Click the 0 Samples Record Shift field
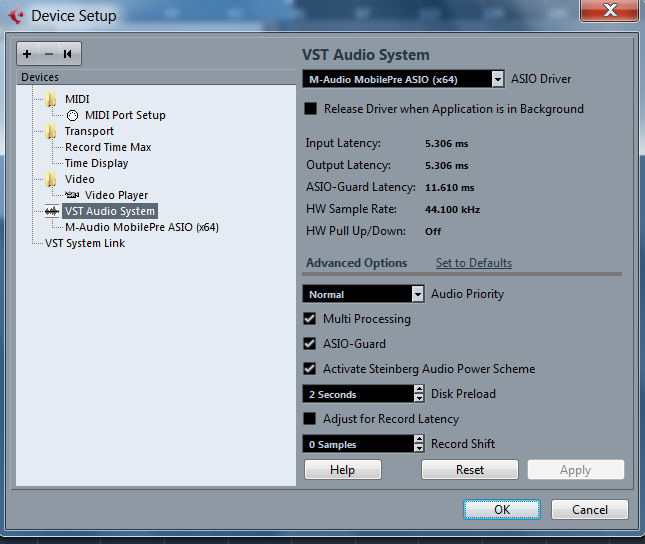The height and width of the screenshot is (544, 645). point(358,444)
